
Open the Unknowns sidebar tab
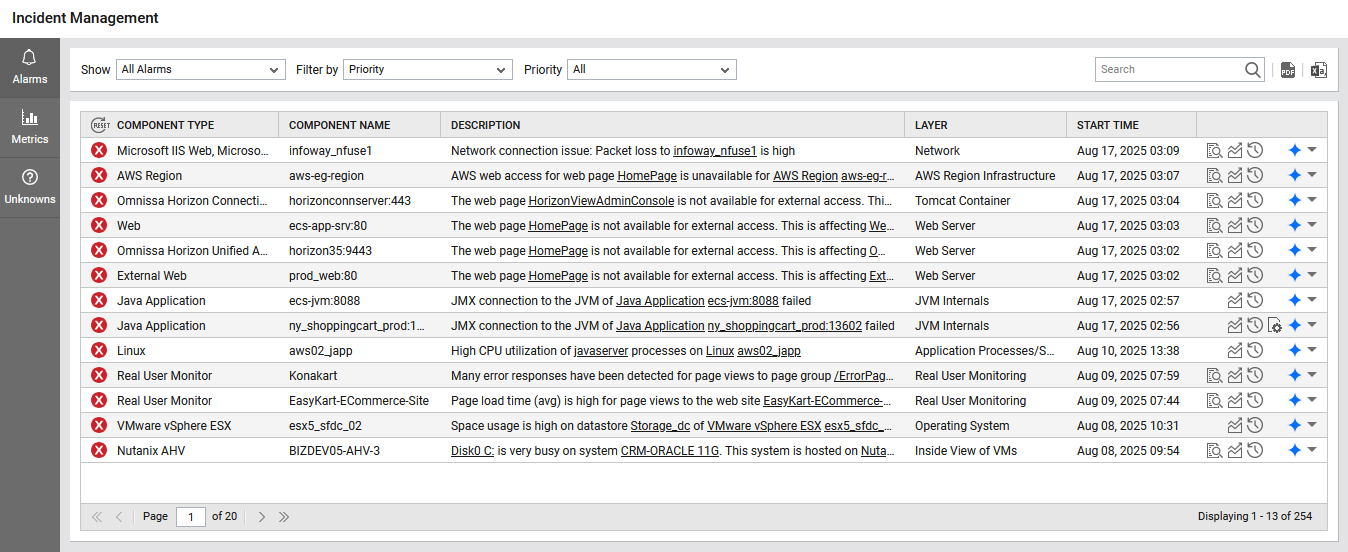click(30, 187)
